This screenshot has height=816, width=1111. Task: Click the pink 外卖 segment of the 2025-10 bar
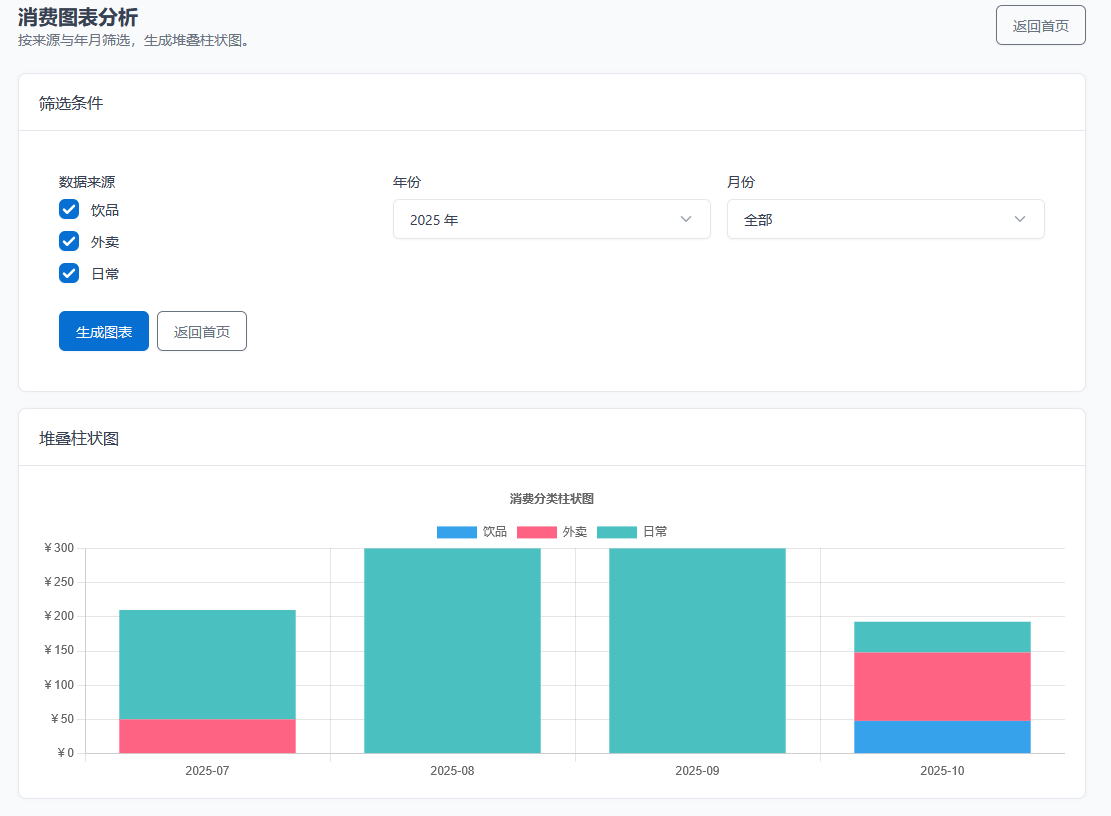942,686
